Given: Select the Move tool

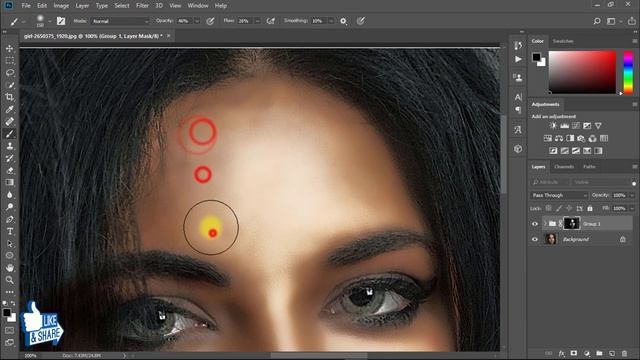Looking at the screenshot, I should (x=9, y=48).
